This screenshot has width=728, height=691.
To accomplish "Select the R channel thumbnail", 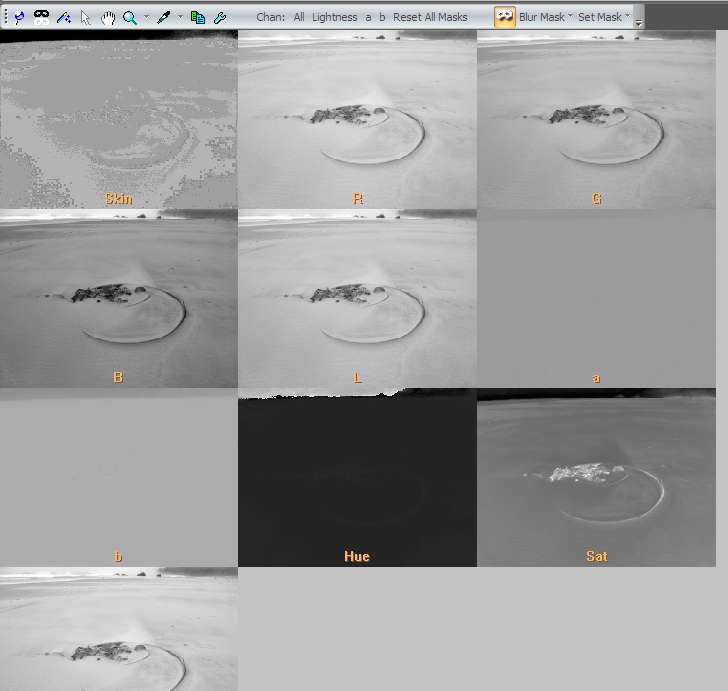I will point(358,119).
